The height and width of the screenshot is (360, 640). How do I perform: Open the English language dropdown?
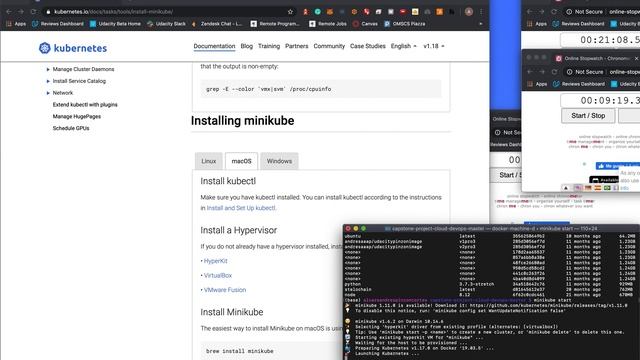point(404,46)
